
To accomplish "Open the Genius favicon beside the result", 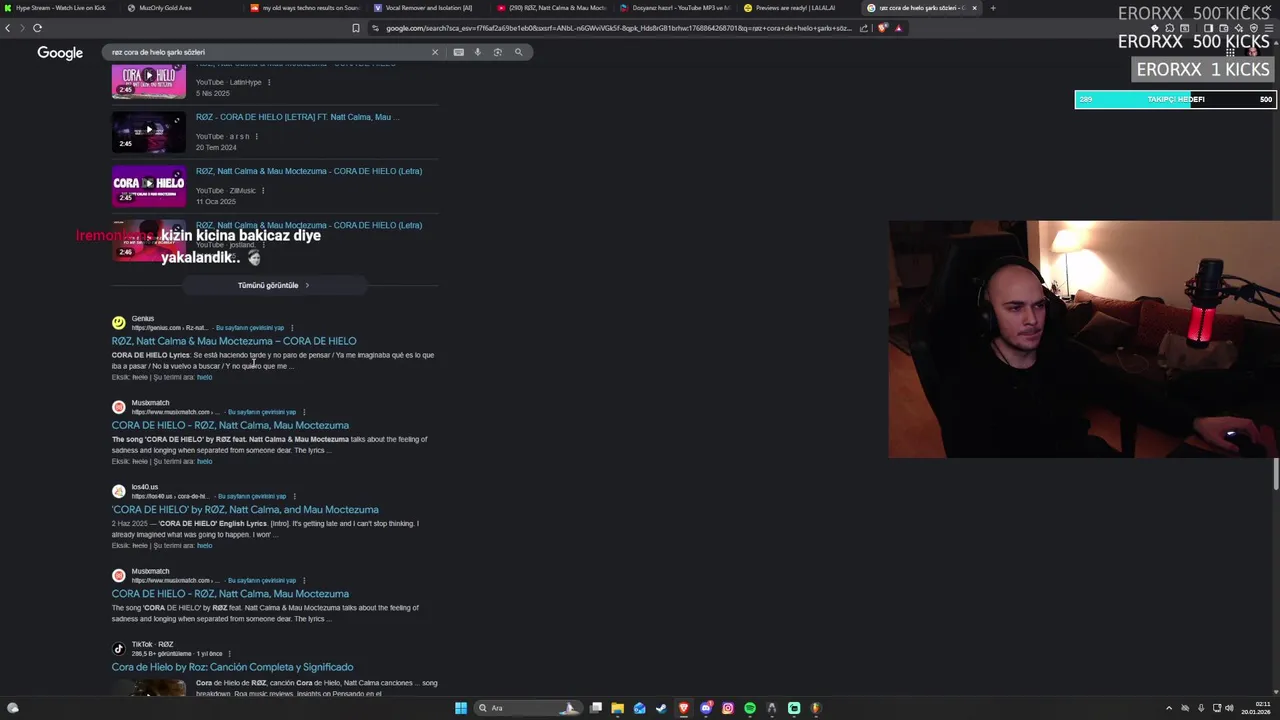I will pos(119,322).
